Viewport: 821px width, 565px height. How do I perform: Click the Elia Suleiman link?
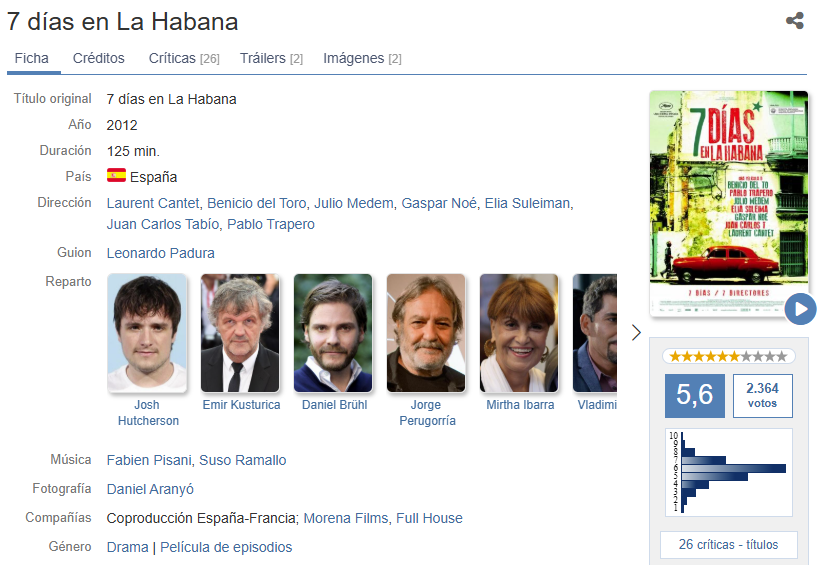point(527,203)
